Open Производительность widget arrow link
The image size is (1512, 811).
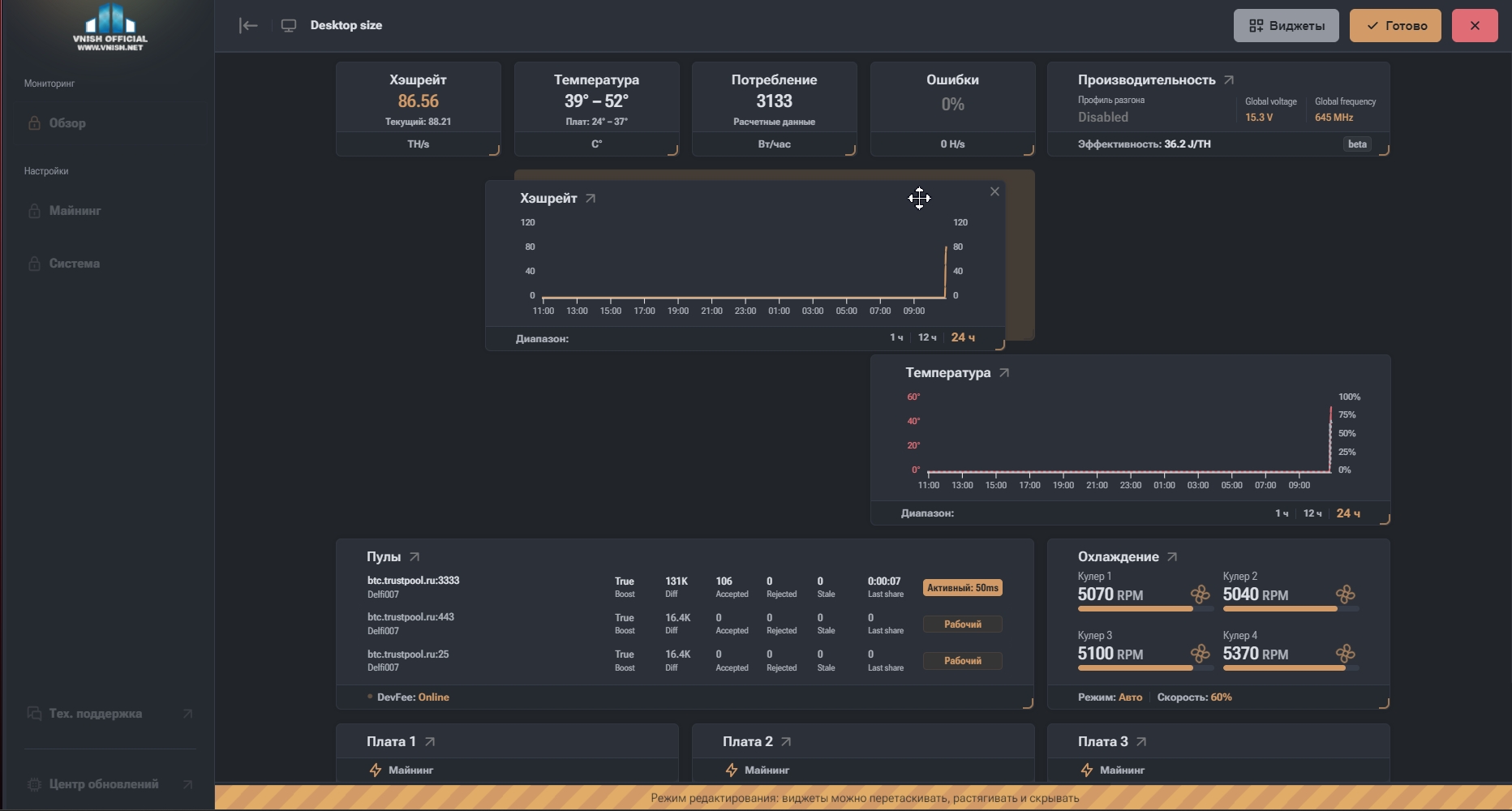(1229, 79)
